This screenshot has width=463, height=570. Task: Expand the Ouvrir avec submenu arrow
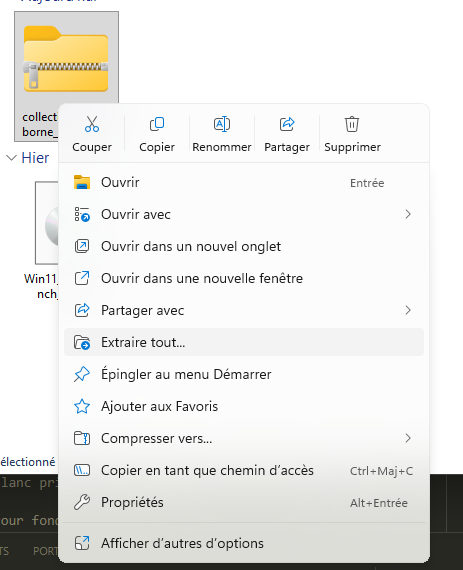click(408, 214)
